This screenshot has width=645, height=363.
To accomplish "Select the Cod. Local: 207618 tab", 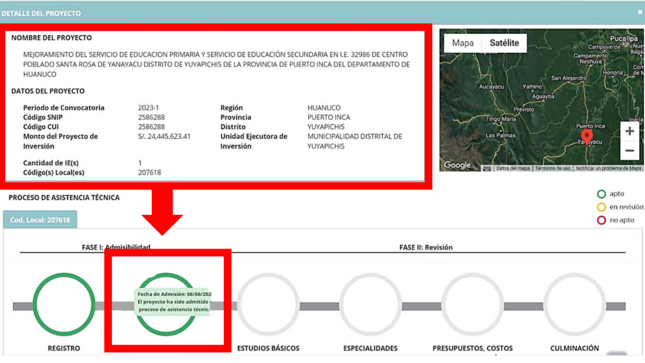I will (x=40, y=220).
